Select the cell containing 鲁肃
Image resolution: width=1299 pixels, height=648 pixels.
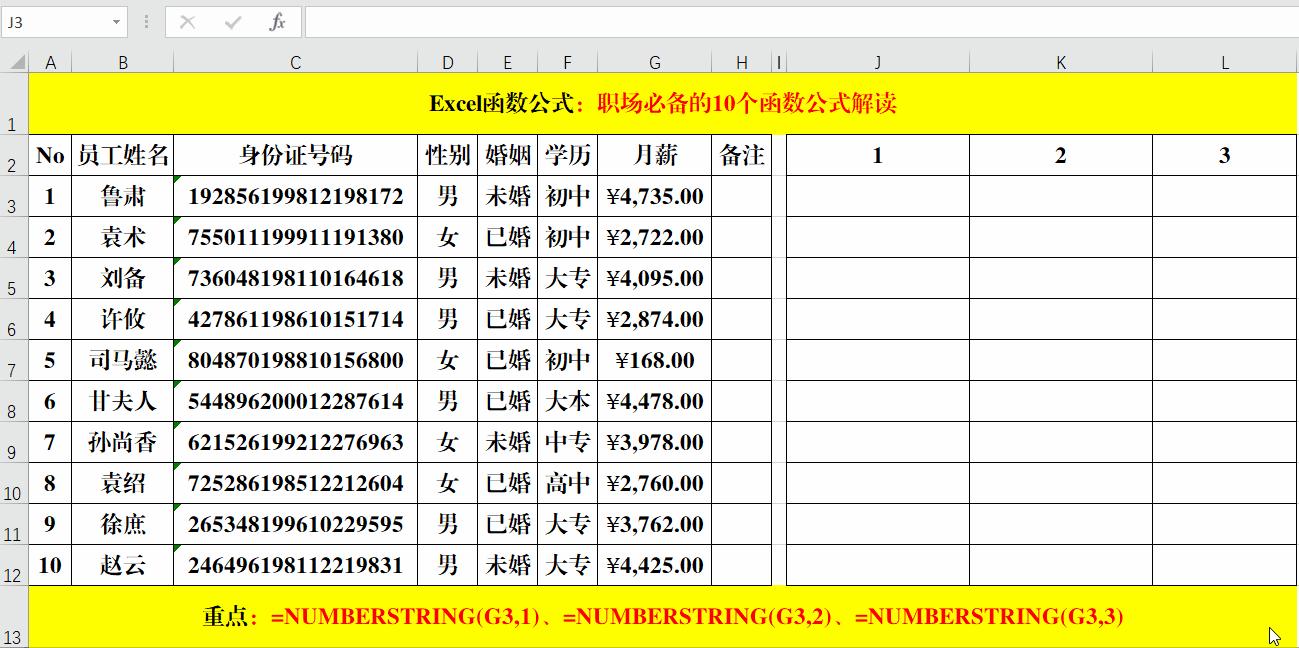pyautogui.click(x=124, y=196)
